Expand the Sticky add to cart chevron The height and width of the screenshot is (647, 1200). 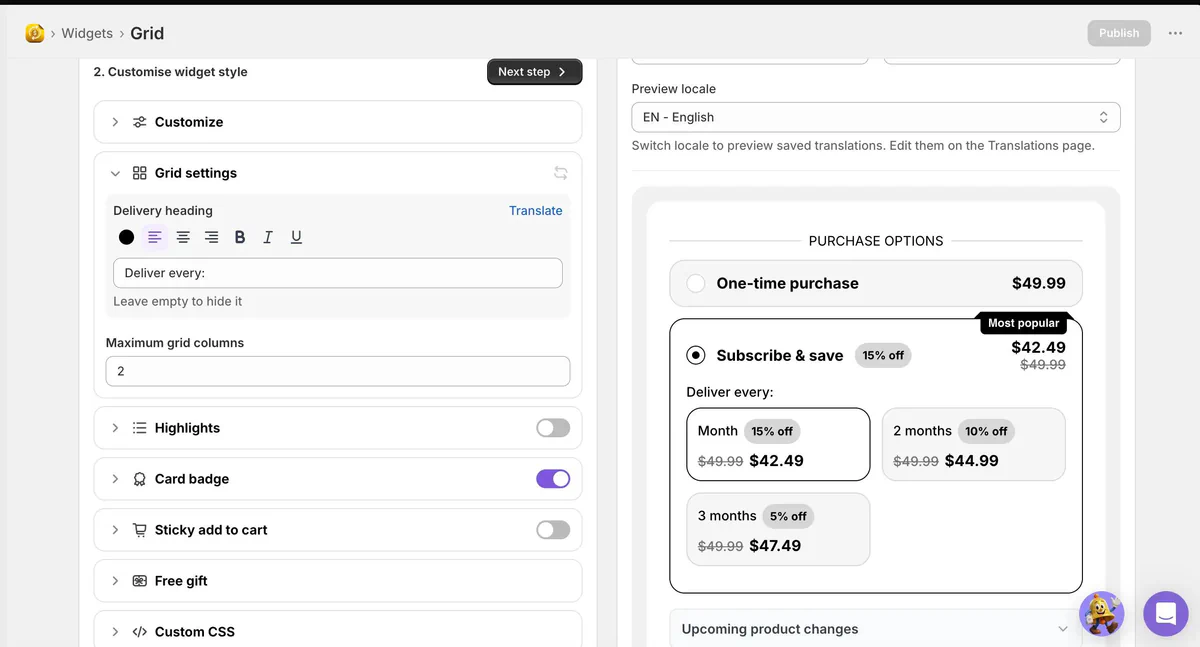[115, 530]
